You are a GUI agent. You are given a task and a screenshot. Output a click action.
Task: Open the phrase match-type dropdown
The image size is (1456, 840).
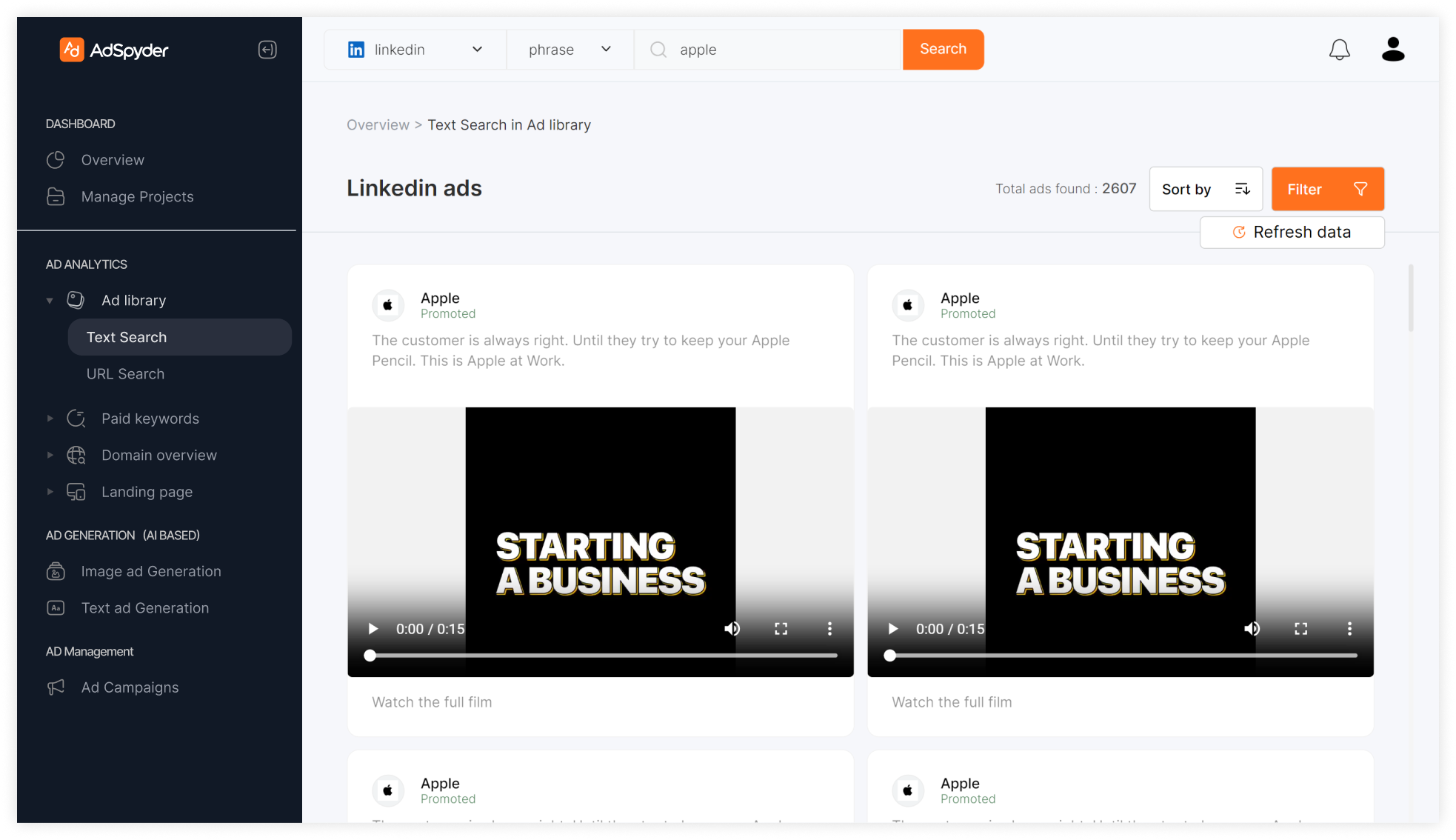[570, 50]
